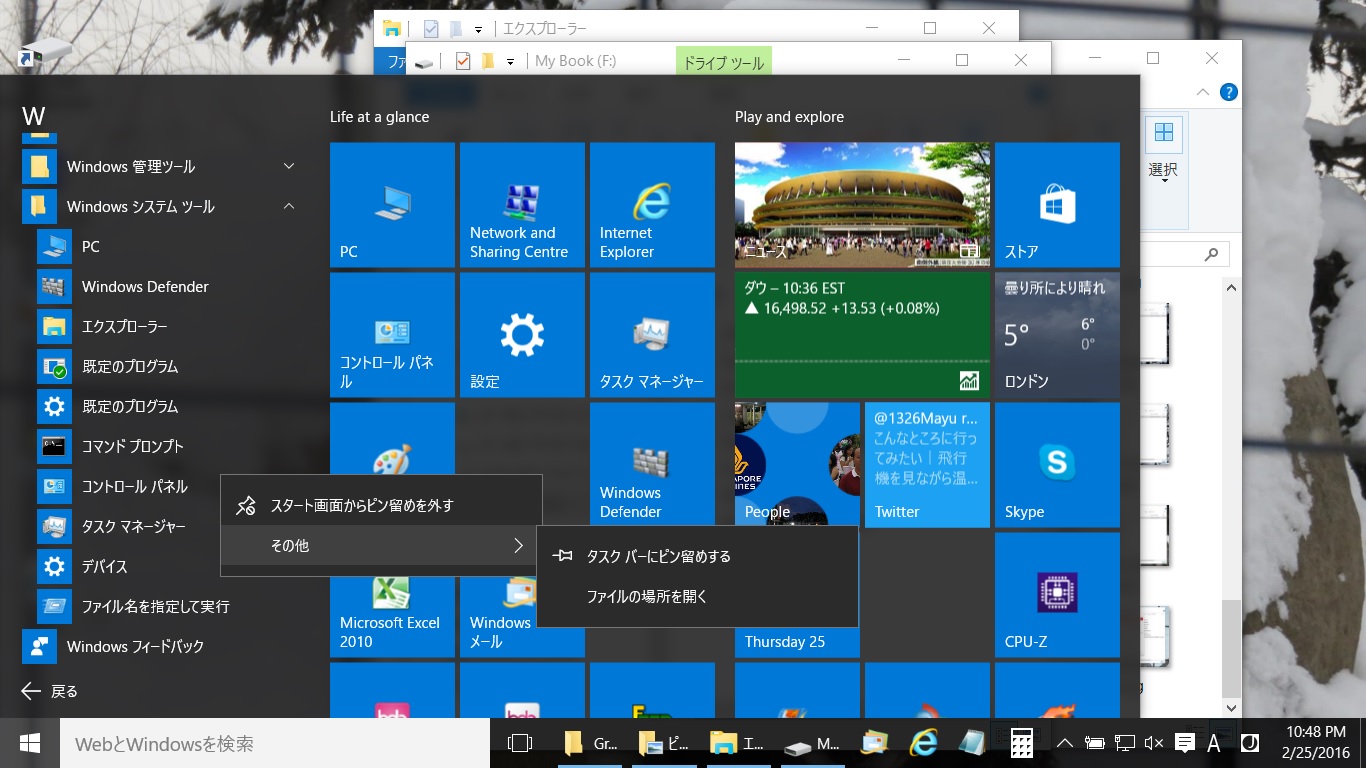Click the muted volume tray icon
Image resolution: width=1366 pixels, height=768 pixels.
tap(1153, 743)
